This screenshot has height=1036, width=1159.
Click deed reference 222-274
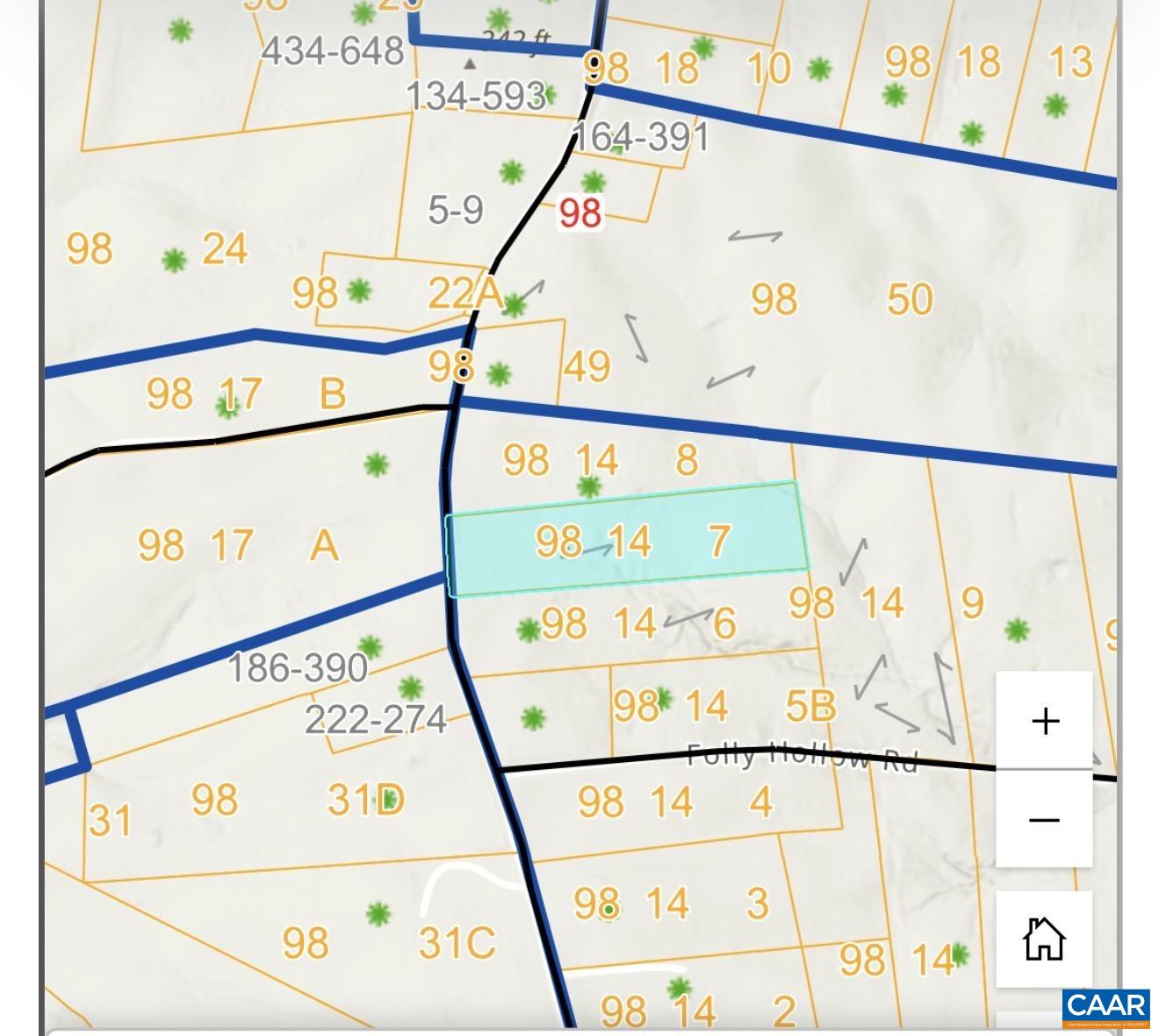pyautogui.click(x=376, y=720)
